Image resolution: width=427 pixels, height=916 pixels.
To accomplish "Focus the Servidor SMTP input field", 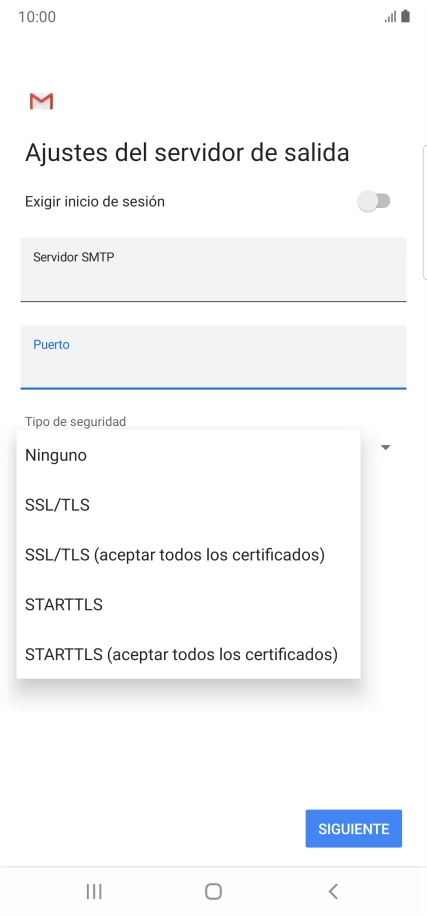I will click(x=213, y=270).
